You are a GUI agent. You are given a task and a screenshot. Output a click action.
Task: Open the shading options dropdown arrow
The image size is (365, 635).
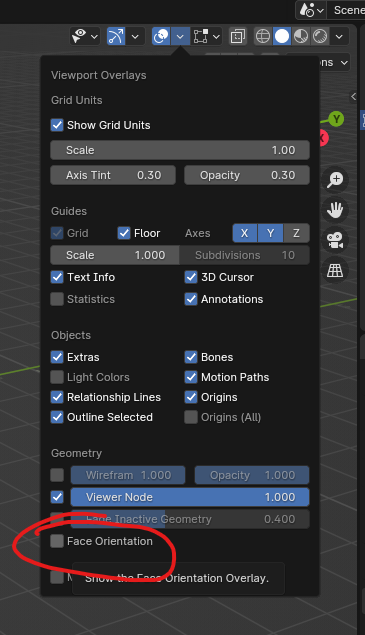[339, 37]
